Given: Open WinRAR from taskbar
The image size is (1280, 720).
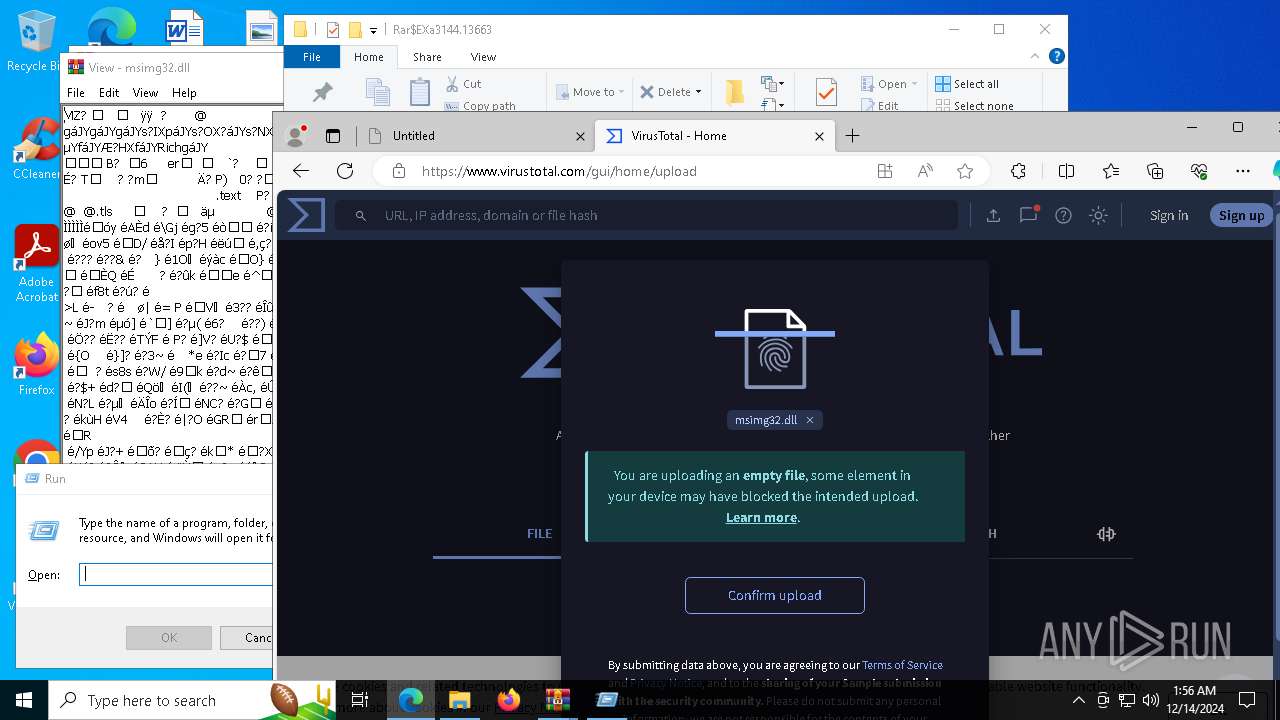Looking at the screenshot, I should (557, 700).
